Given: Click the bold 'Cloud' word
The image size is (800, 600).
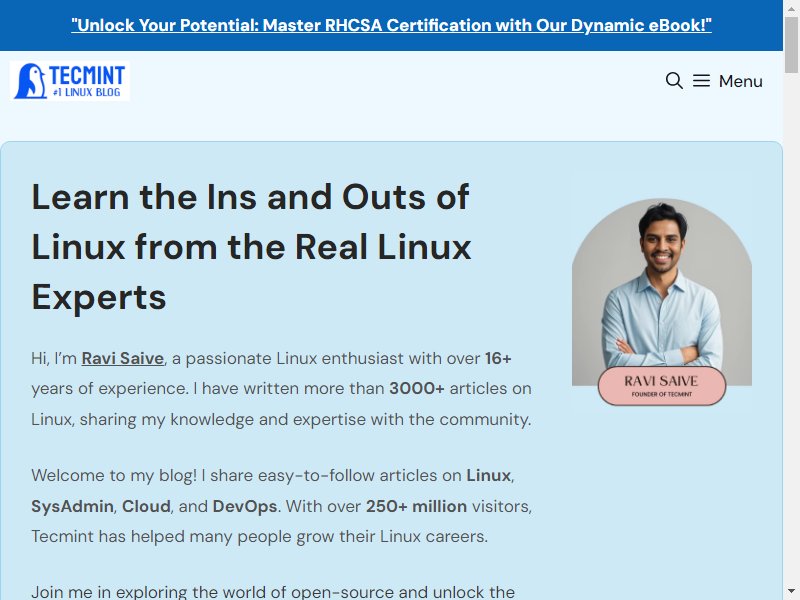Looking at the screenshot, I should point(146,506).
